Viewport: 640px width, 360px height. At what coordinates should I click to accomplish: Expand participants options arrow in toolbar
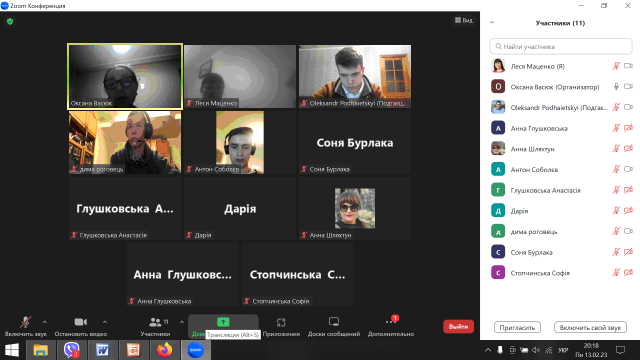(182, 322)
